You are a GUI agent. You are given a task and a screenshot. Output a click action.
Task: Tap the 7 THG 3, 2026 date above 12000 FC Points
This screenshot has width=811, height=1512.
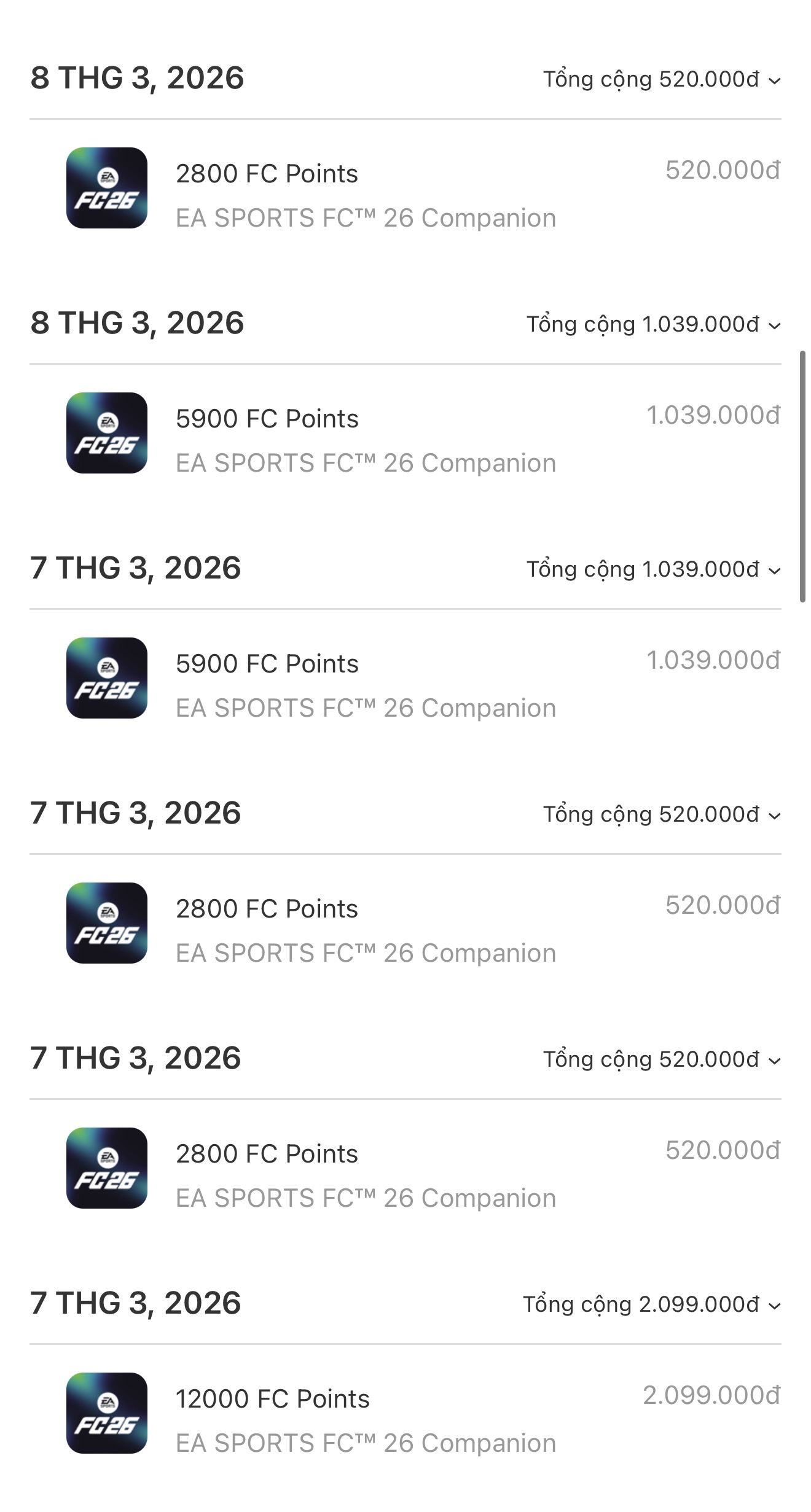pyautogui.click(x=136, y=1303)
